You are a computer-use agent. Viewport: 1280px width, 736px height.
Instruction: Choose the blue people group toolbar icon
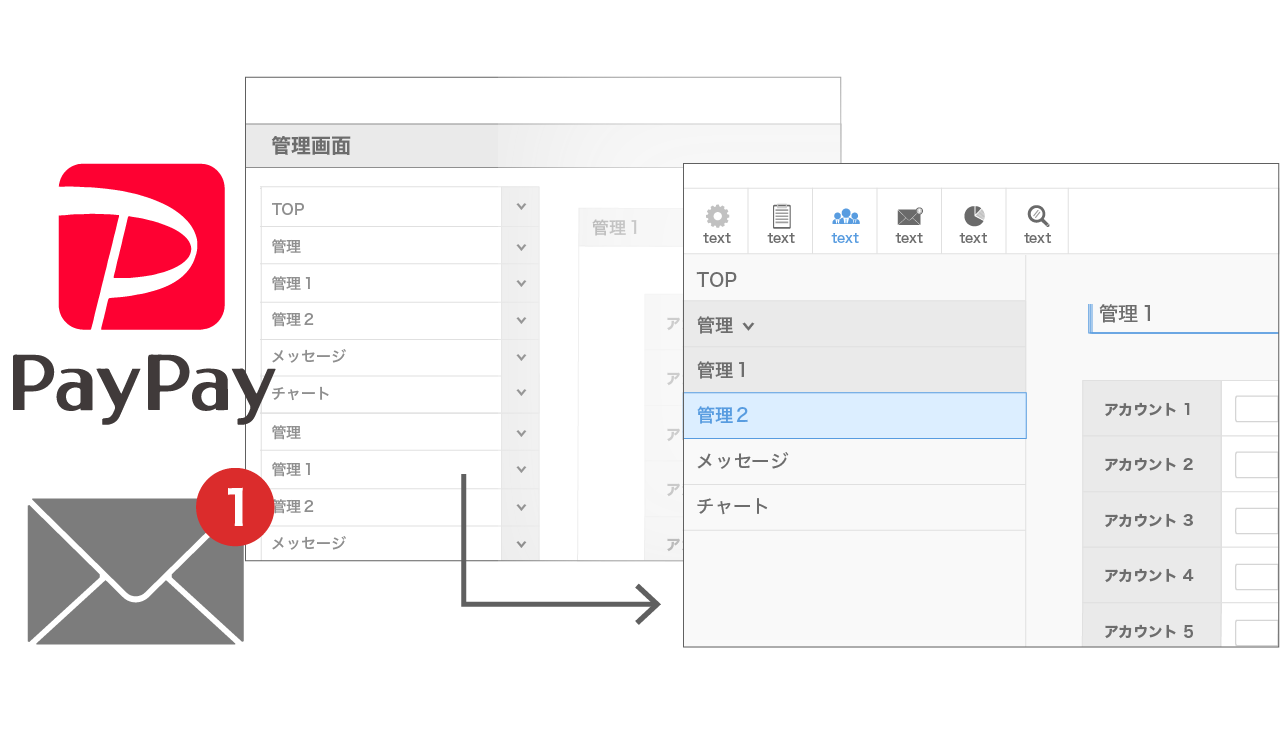(845, 215)
